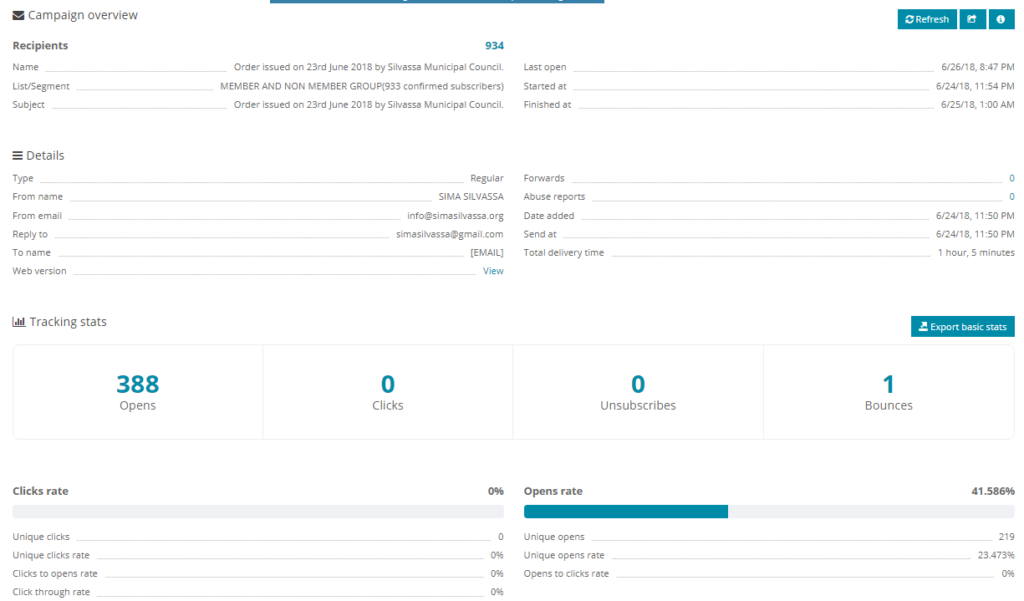1024x601 pixels.
Task: Click the Opens rate progress bar
Action: (x=768, y=512)
